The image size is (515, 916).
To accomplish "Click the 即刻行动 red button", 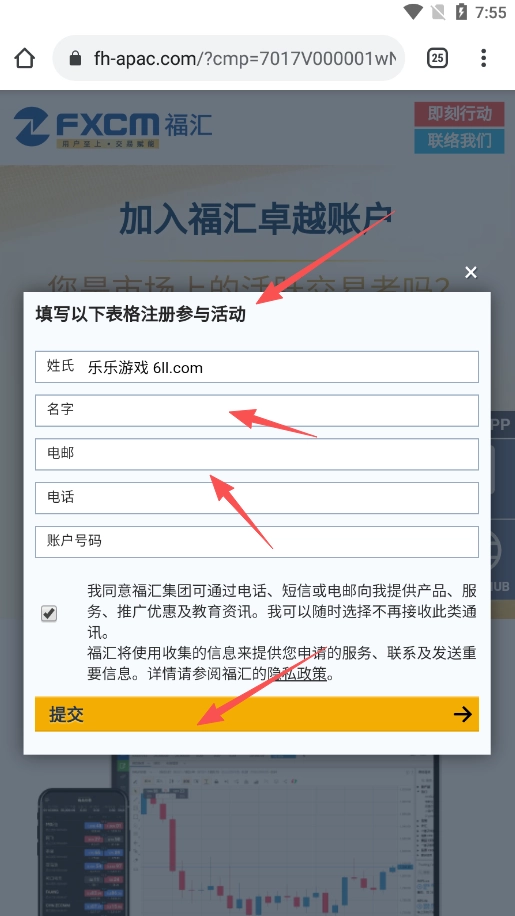I will point(460,114).
